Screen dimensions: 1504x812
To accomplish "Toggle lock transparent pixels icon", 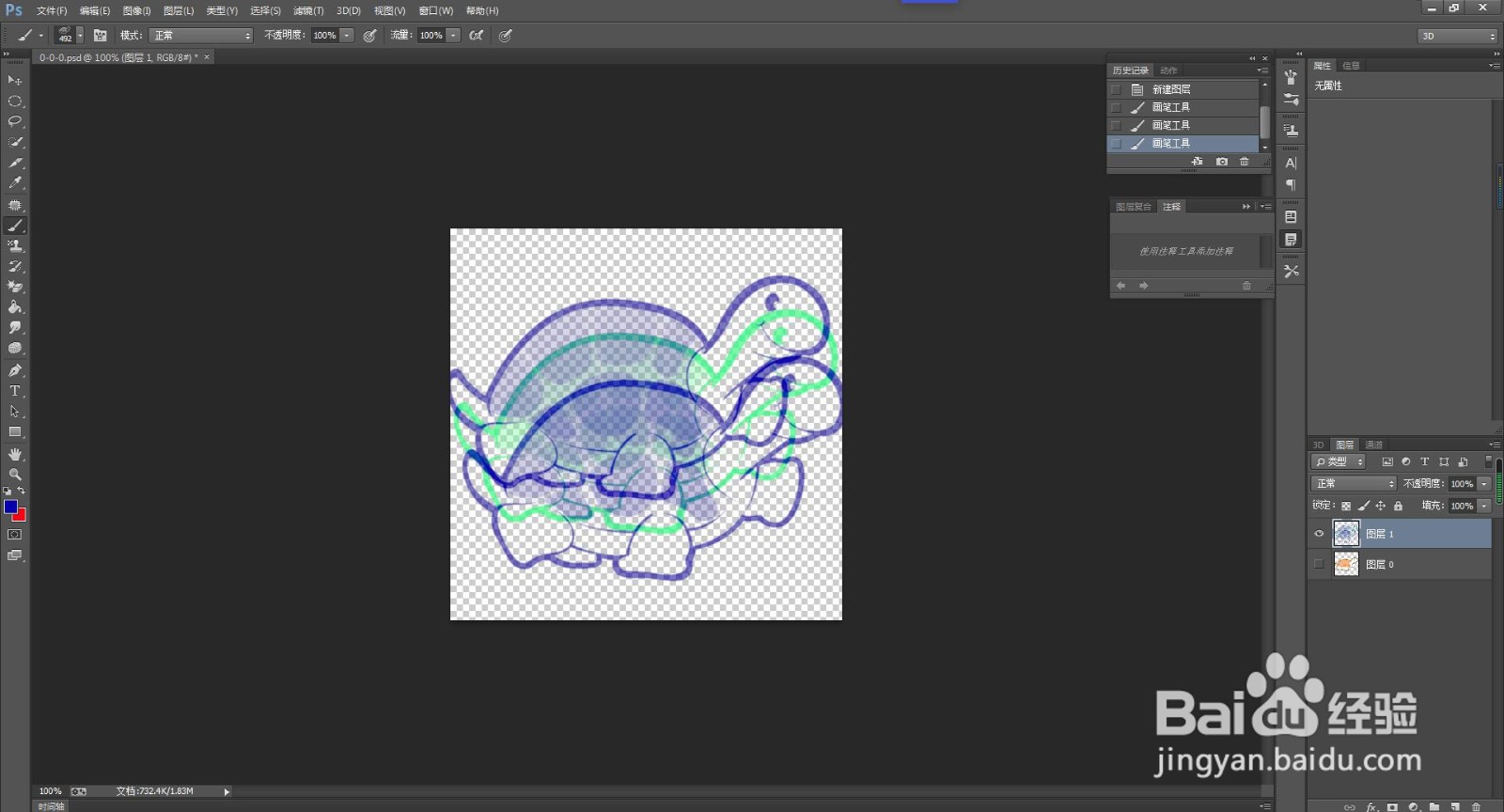I will click(x=1346, y=506).
